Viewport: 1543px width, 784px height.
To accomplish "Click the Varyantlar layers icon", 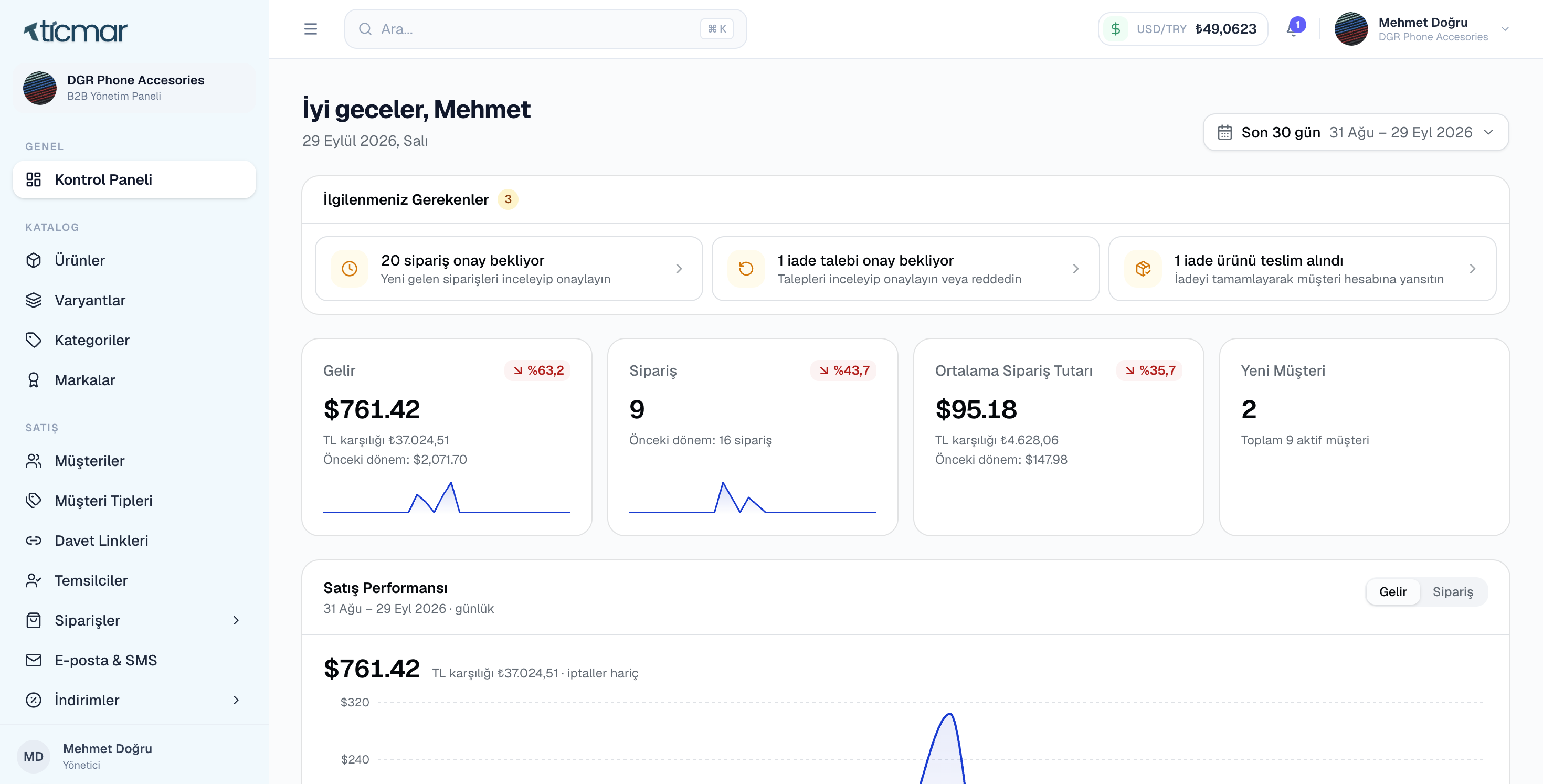I will (x=34, y=300).
